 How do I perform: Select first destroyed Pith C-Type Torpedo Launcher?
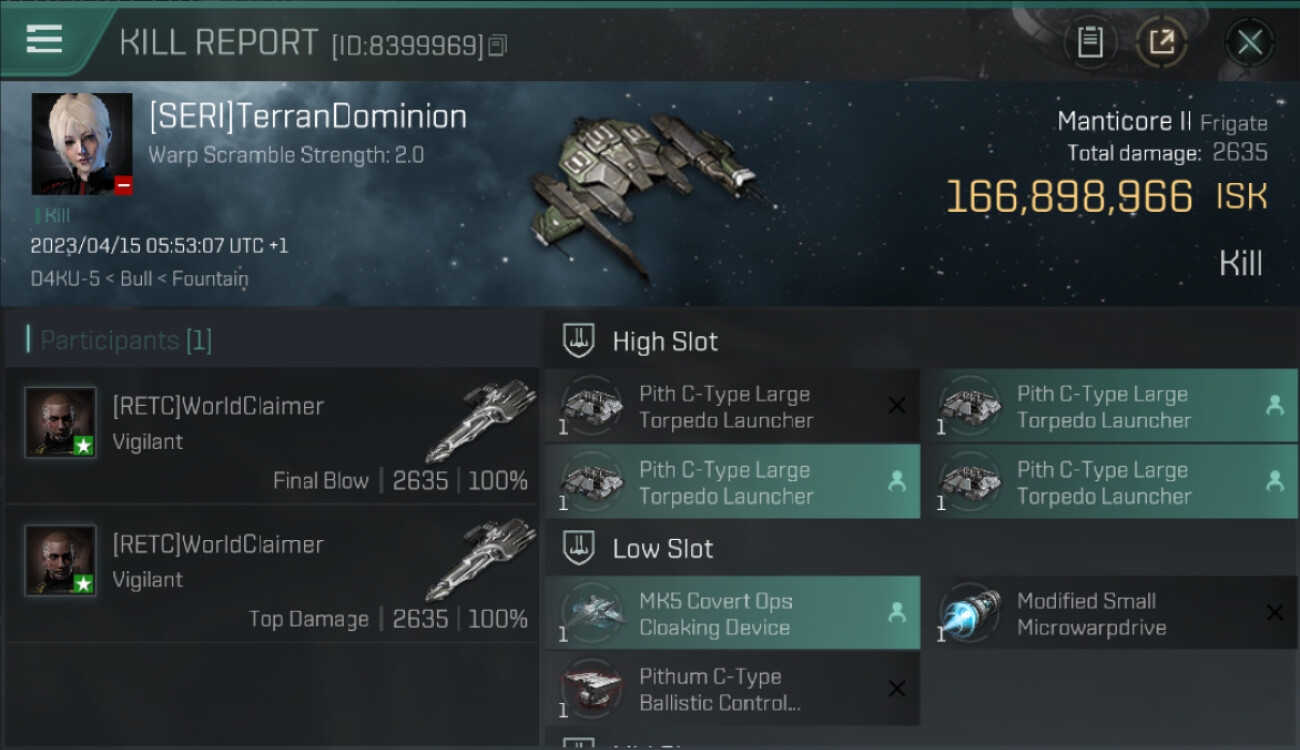click(x=732, y=407)
